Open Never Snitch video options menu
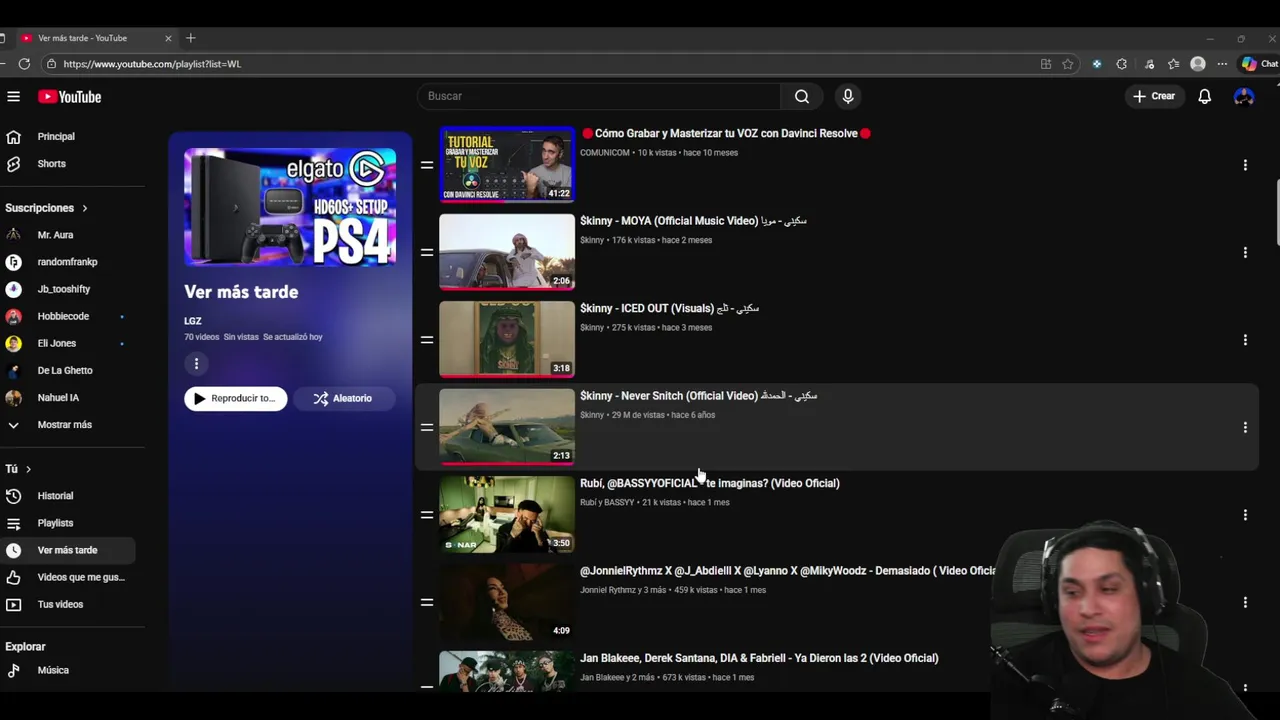1280x720 pixels. point(1245,427)
